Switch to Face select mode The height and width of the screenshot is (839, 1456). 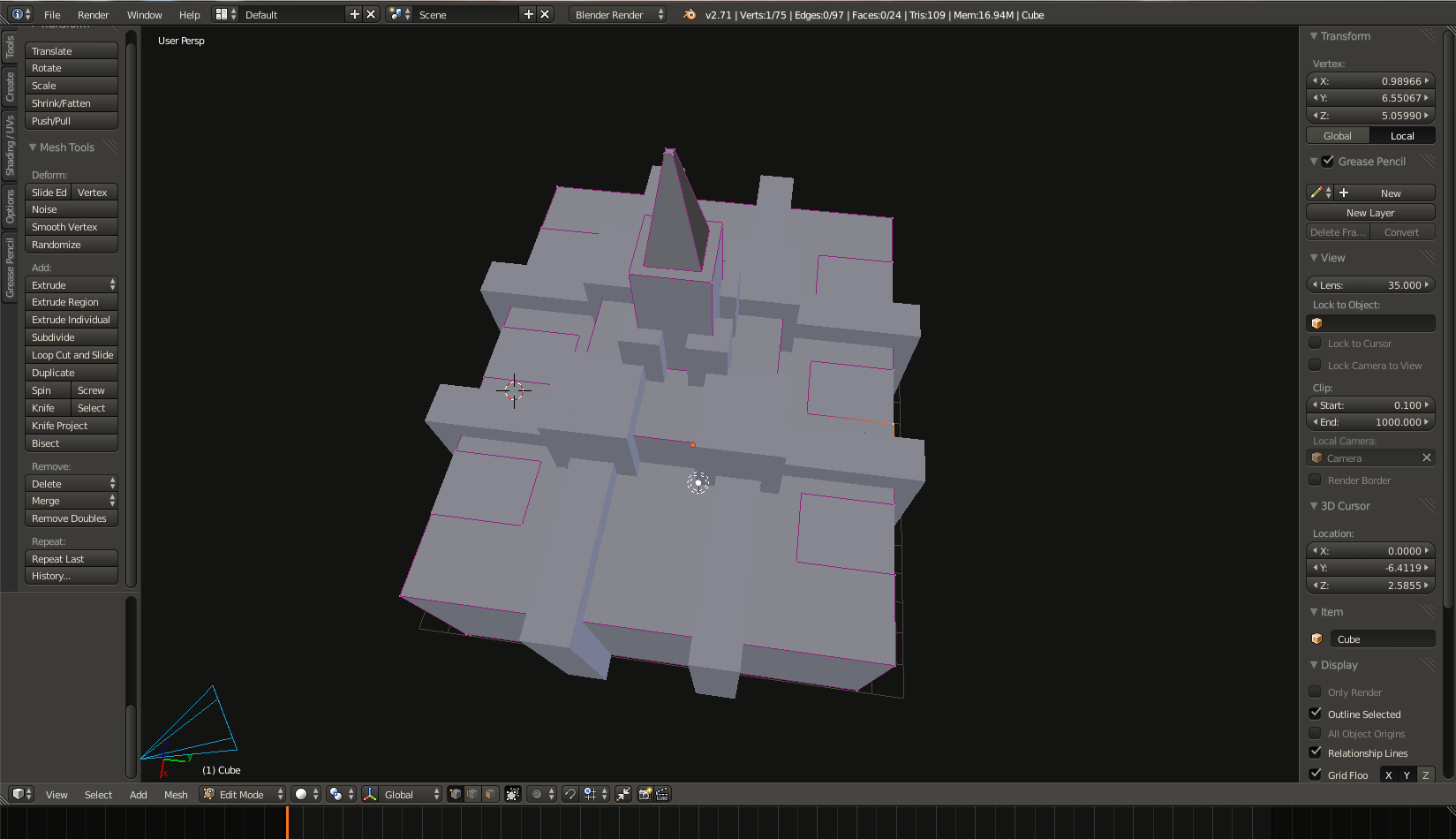pos(490,794)
